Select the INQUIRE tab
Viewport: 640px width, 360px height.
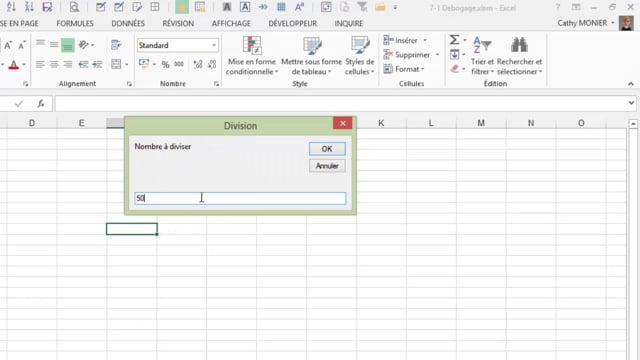349,24
